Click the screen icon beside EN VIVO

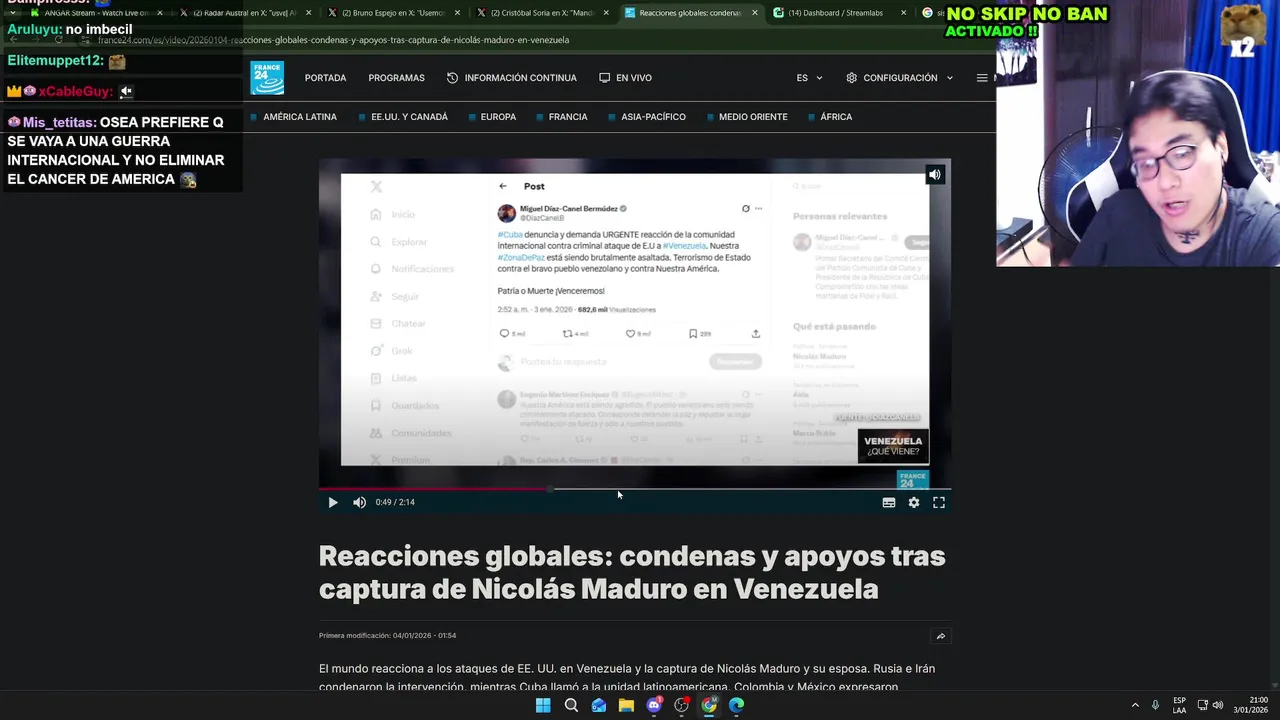pyautogui.click(x=604, y=78)
